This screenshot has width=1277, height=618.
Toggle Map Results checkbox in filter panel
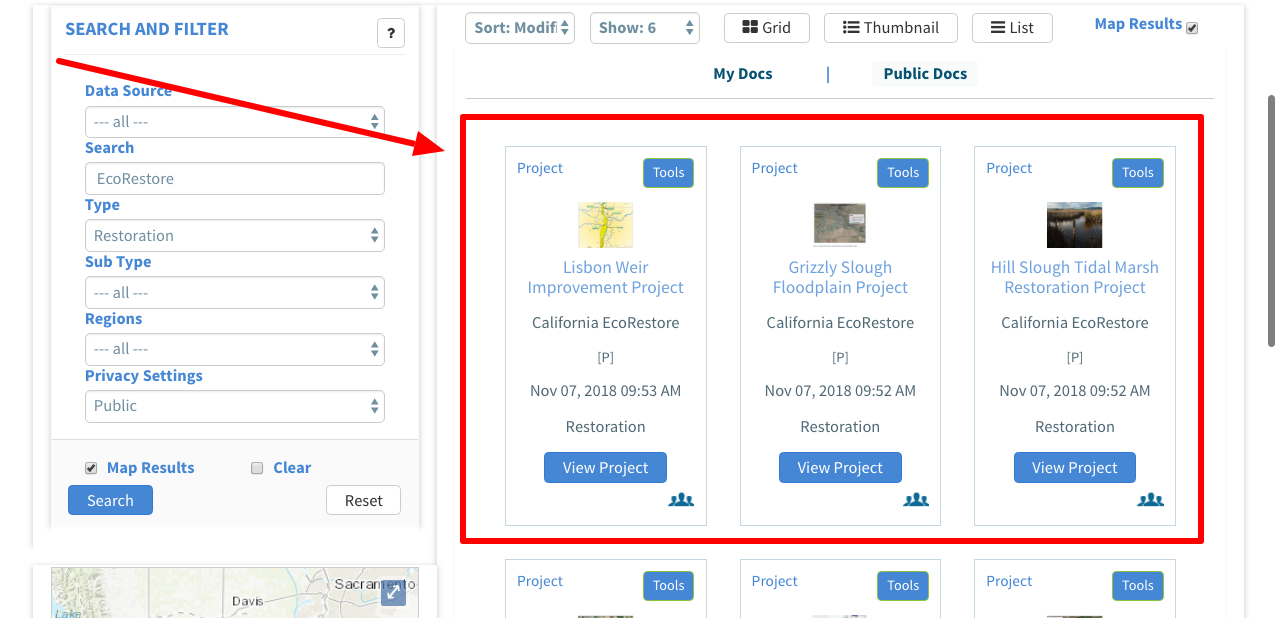(91, 468)
